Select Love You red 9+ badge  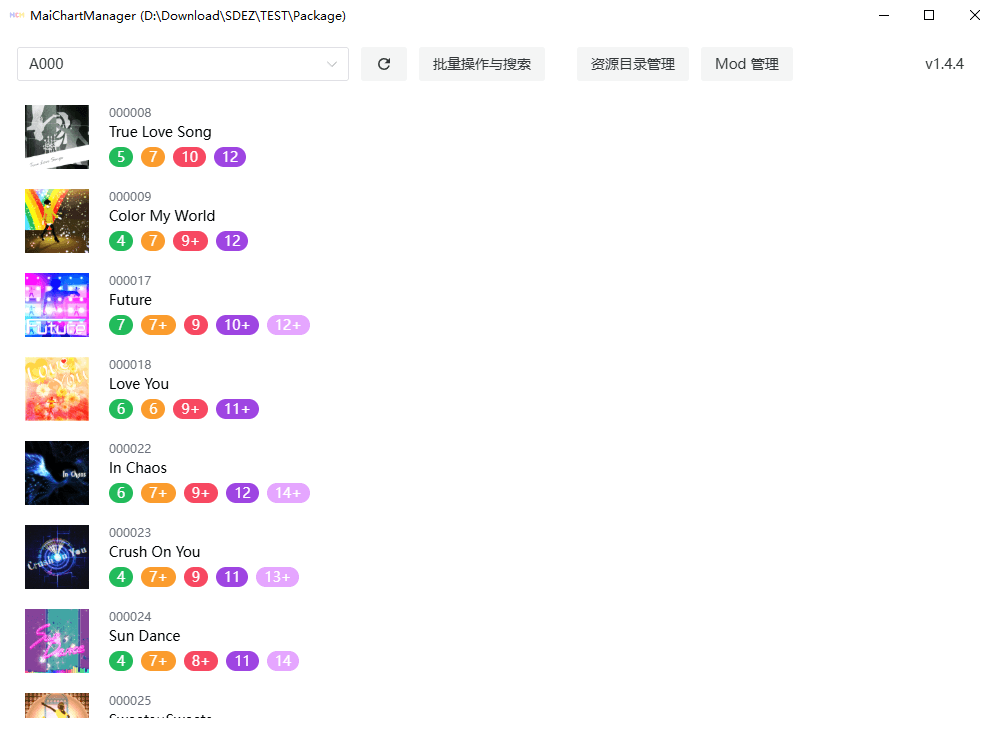tap(190, 409)
